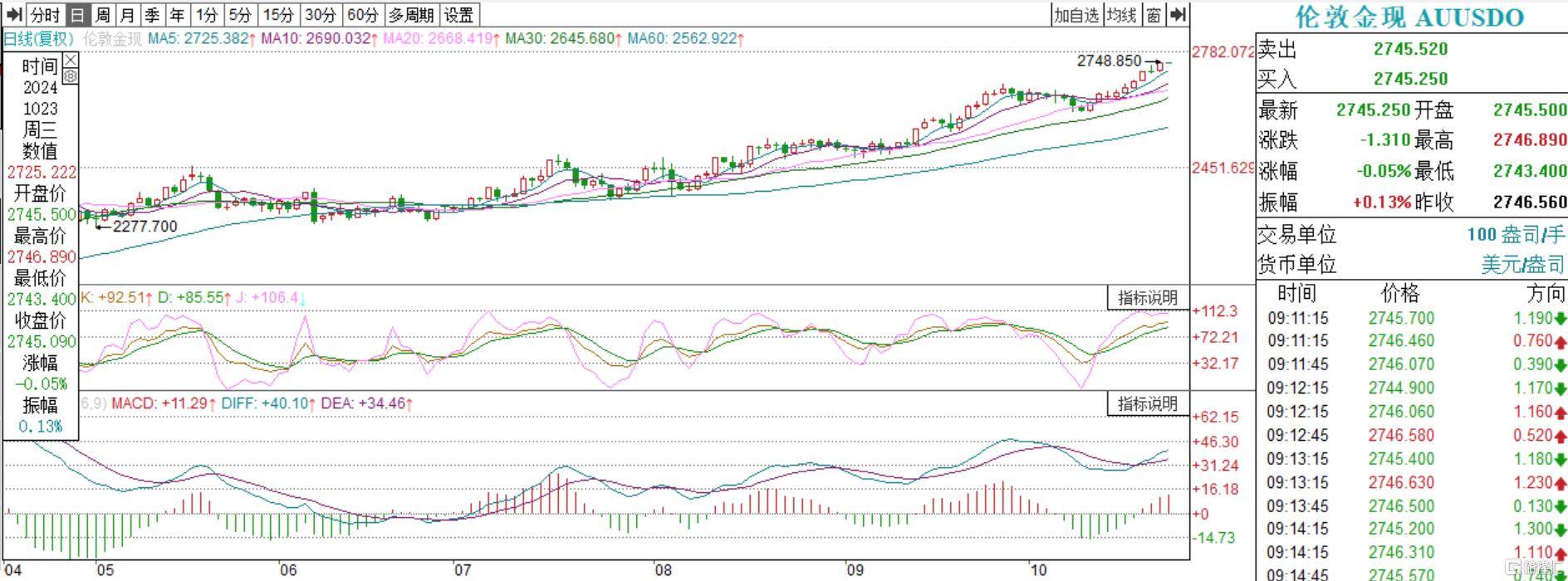
Task: Close the floating price info box
Action: tap(71, 61)
